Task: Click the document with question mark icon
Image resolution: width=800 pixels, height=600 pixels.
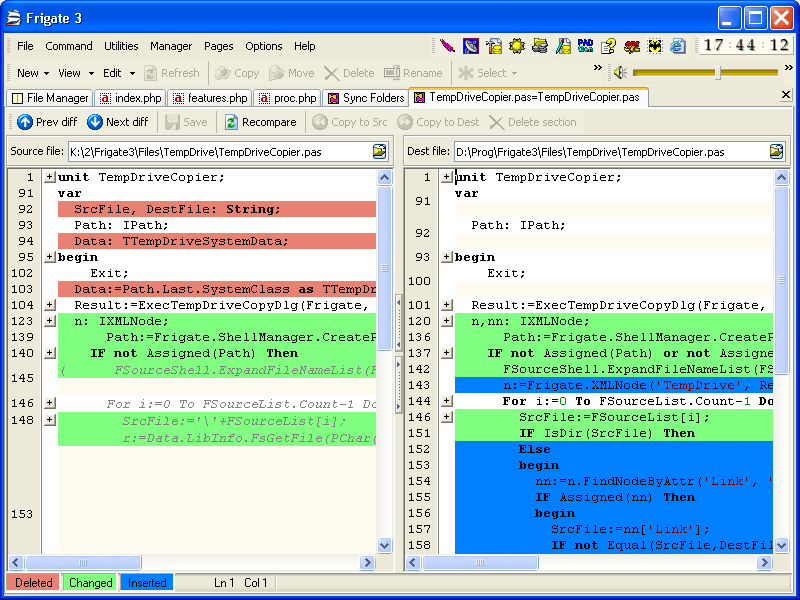Action: click(x=608, y=46)
